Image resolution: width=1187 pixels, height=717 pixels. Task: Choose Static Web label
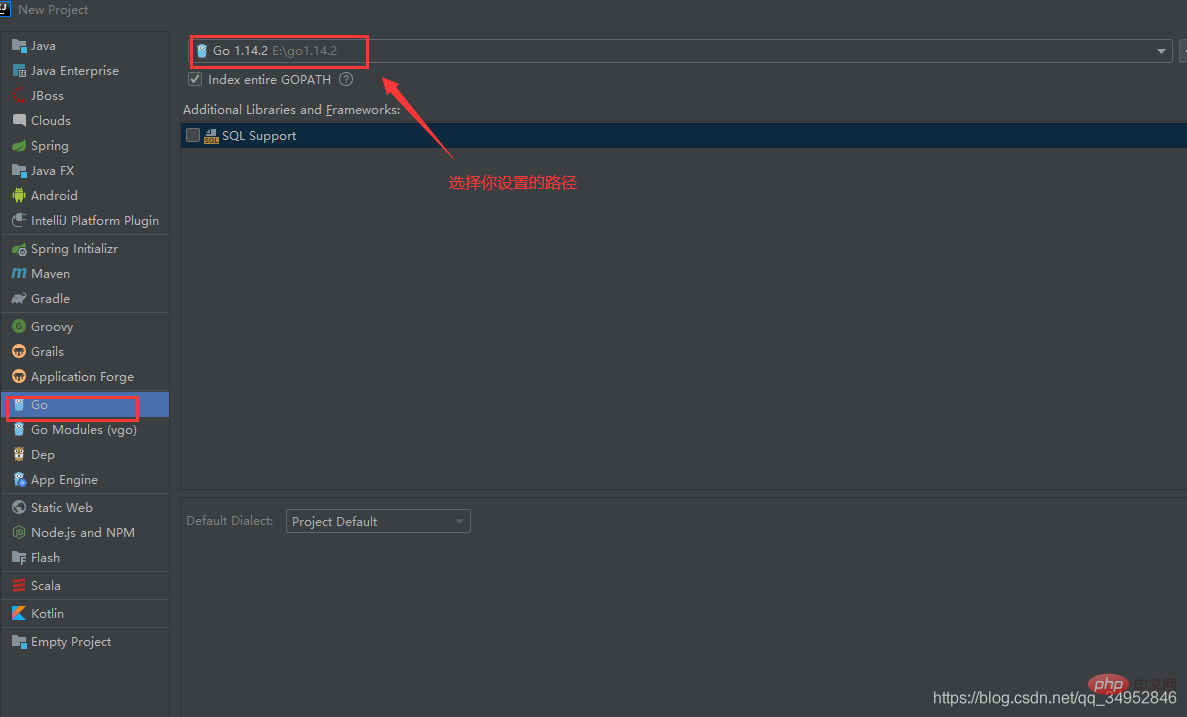tap(61, 507)
